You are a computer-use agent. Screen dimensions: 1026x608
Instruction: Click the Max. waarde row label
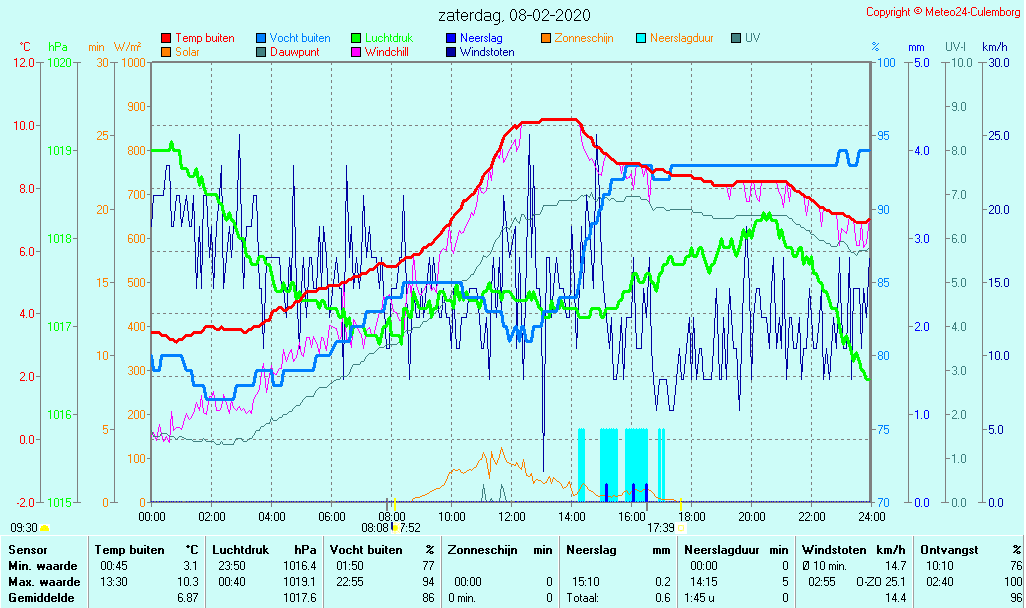click(x=43, y=582)
